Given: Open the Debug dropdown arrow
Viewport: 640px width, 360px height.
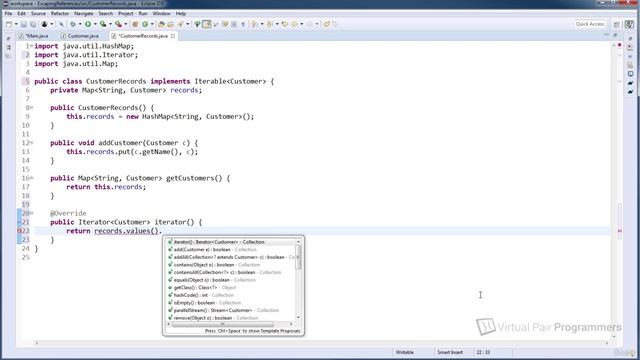Looking at the screenshot, I should coord(80,24).
